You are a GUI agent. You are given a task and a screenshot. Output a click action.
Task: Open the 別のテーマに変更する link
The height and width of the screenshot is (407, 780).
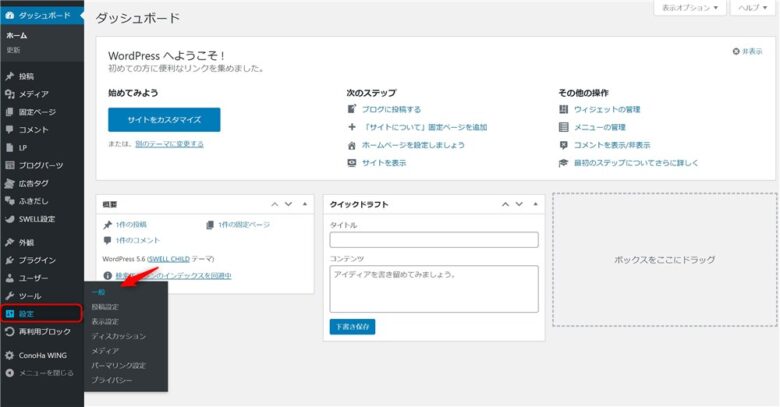pos(169,144)
